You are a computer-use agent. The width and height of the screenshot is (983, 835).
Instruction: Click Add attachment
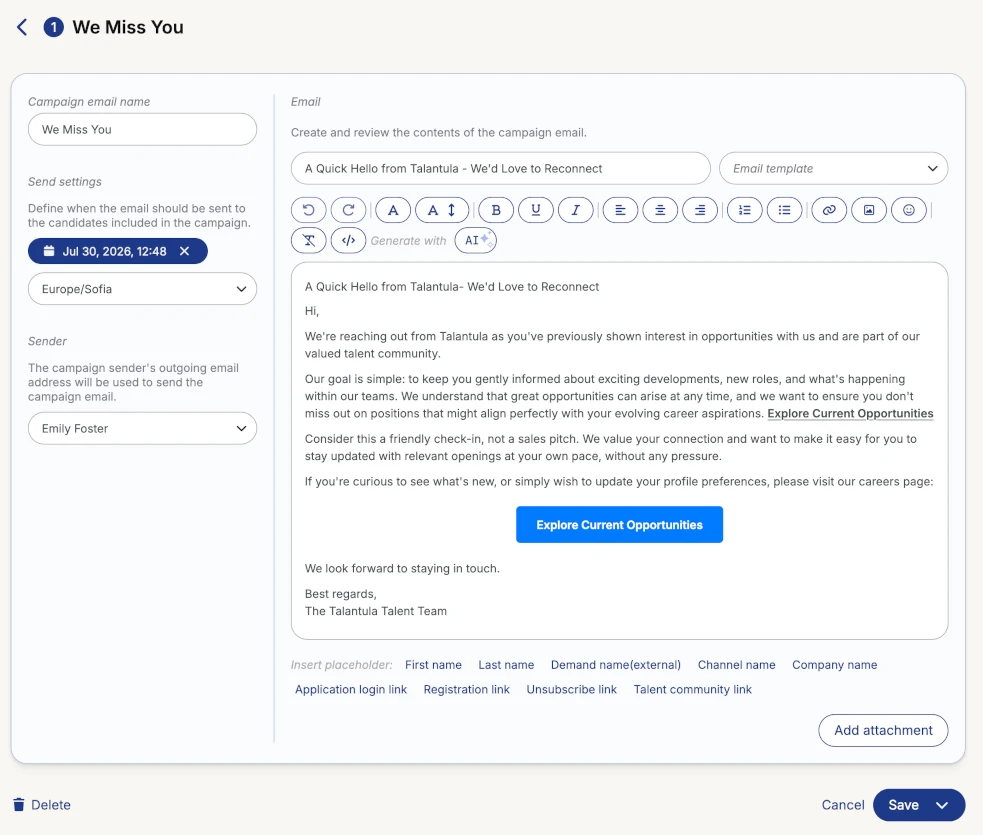pos(883,730)
